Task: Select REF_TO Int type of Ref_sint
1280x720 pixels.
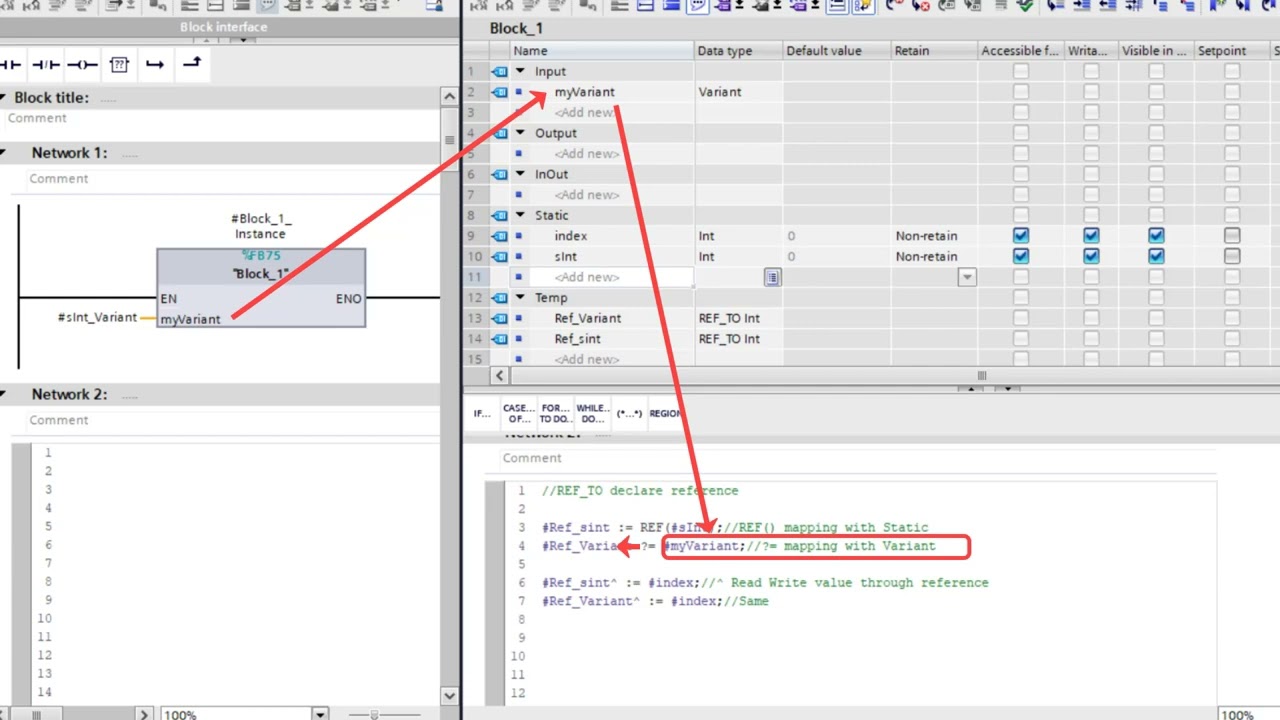Action: pos(729,339)
